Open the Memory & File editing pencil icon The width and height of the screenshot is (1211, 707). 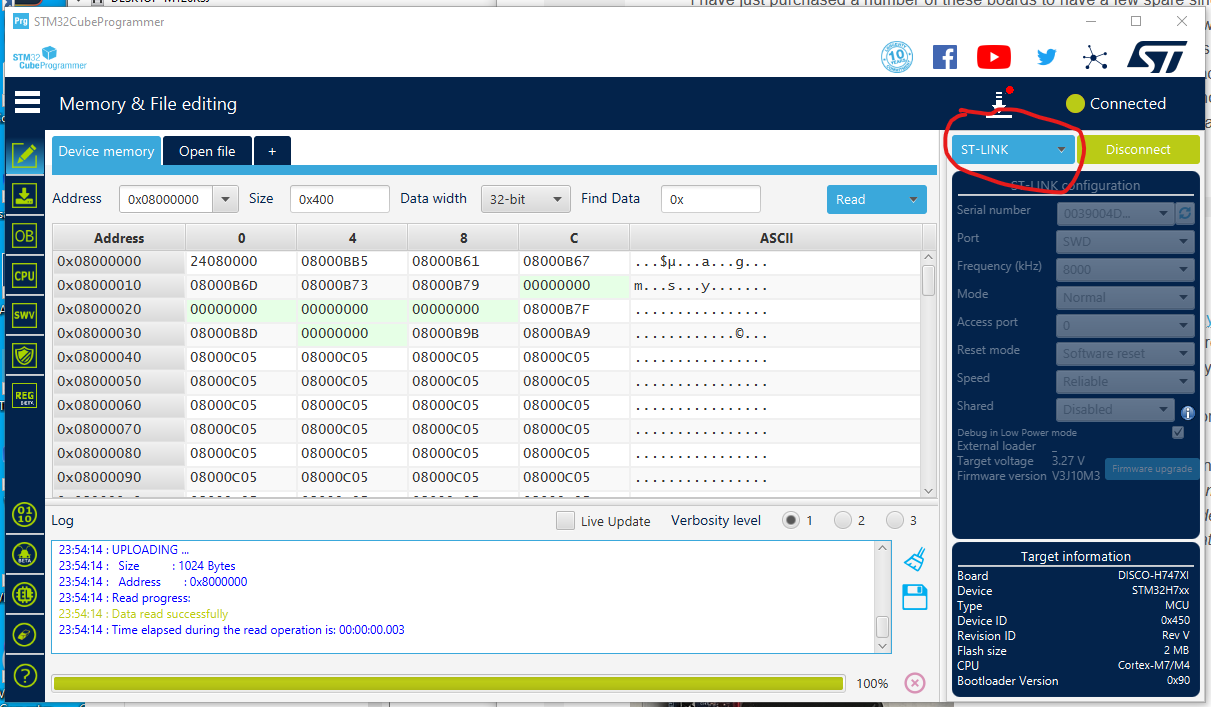tap(25, 155)
